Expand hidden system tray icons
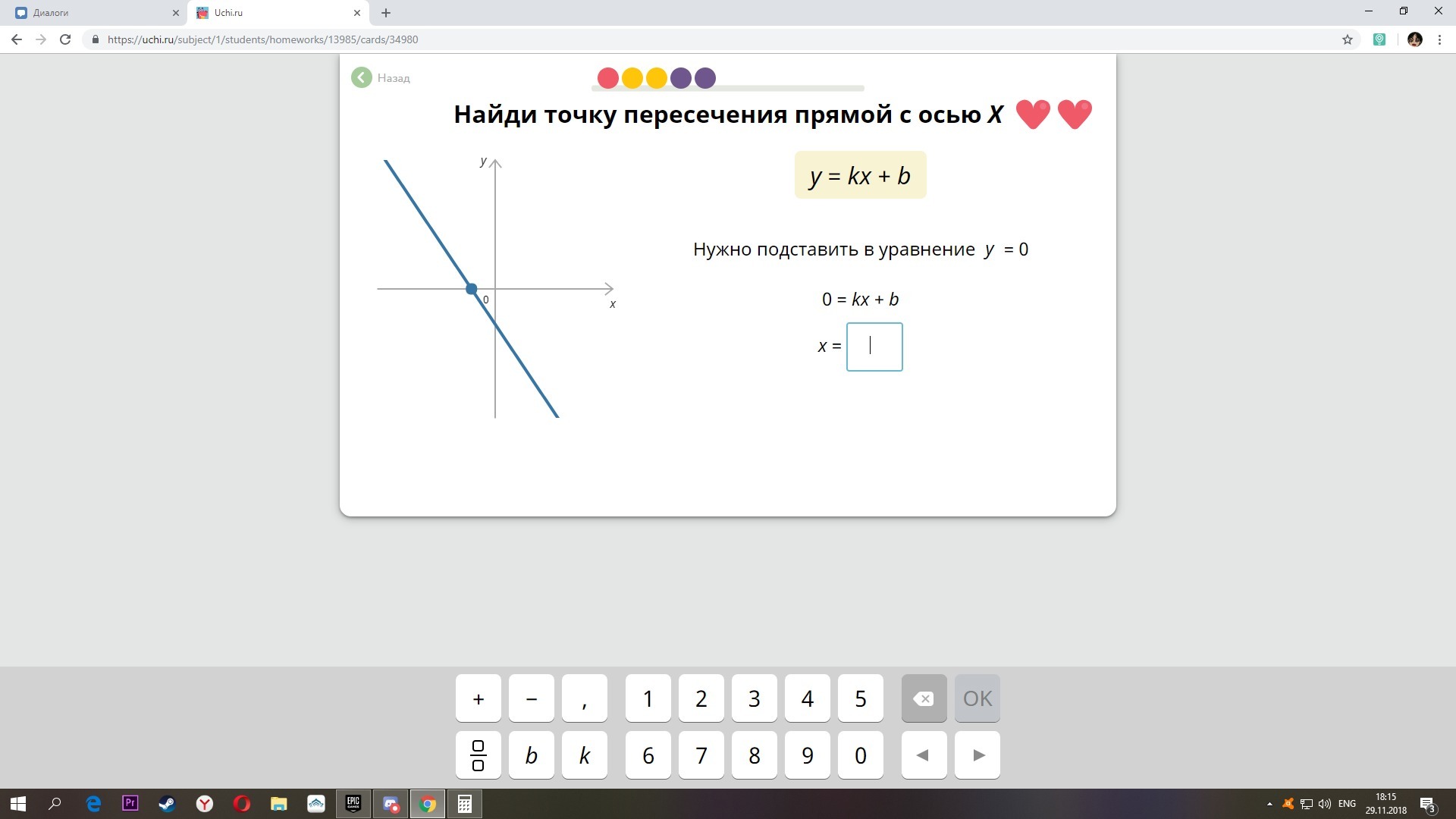The height and width of the screenshot is (819, 1456). coord(1269,804)
